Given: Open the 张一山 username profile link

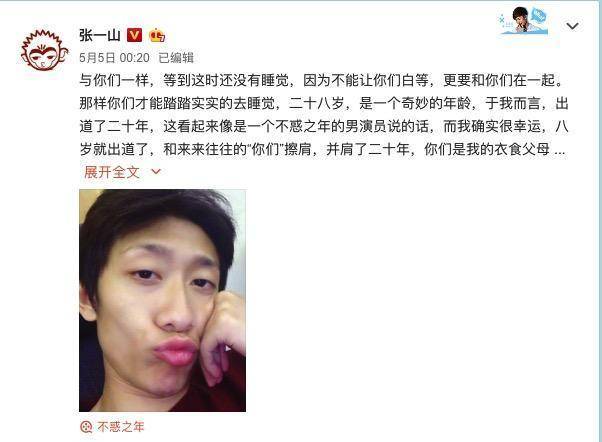Looking at the screenshot, I should (100, 35).
